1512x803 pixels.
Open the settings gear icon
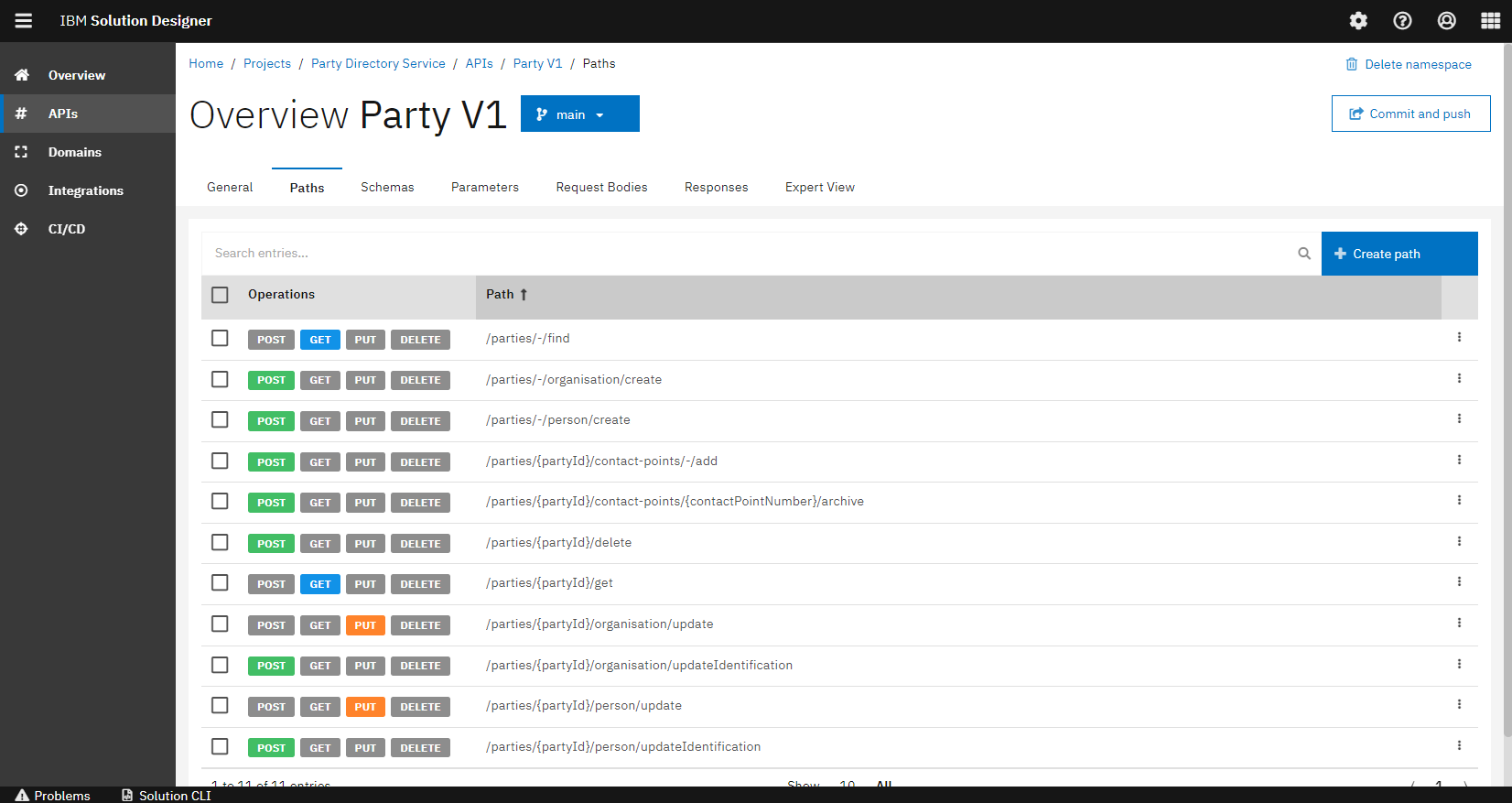[x=1358, y=21]
